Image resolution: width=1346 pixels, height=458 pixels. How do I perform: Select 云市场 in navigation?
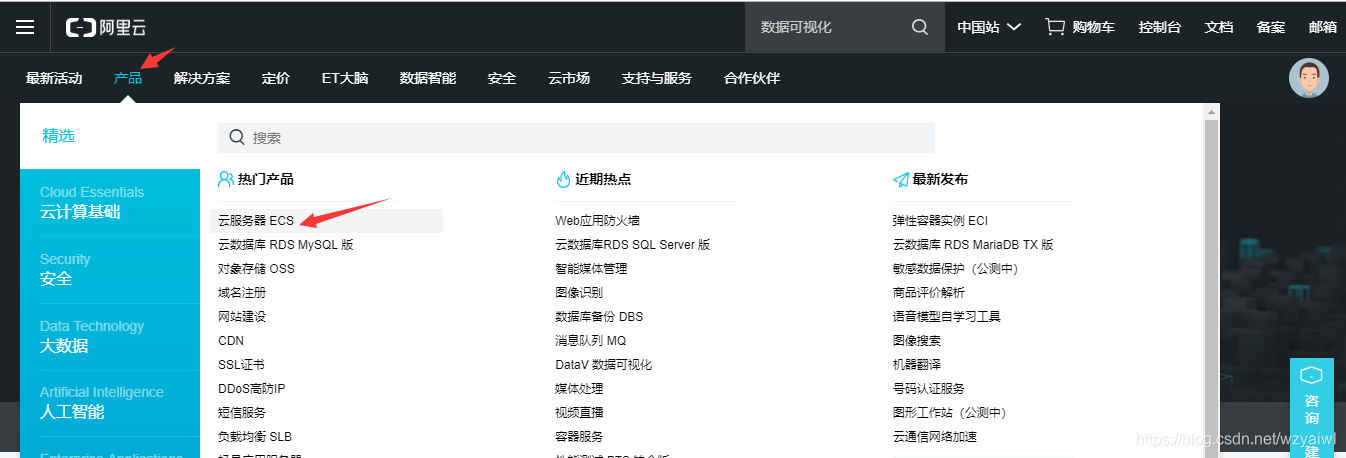pyautogui.click(x=569, y=78)
